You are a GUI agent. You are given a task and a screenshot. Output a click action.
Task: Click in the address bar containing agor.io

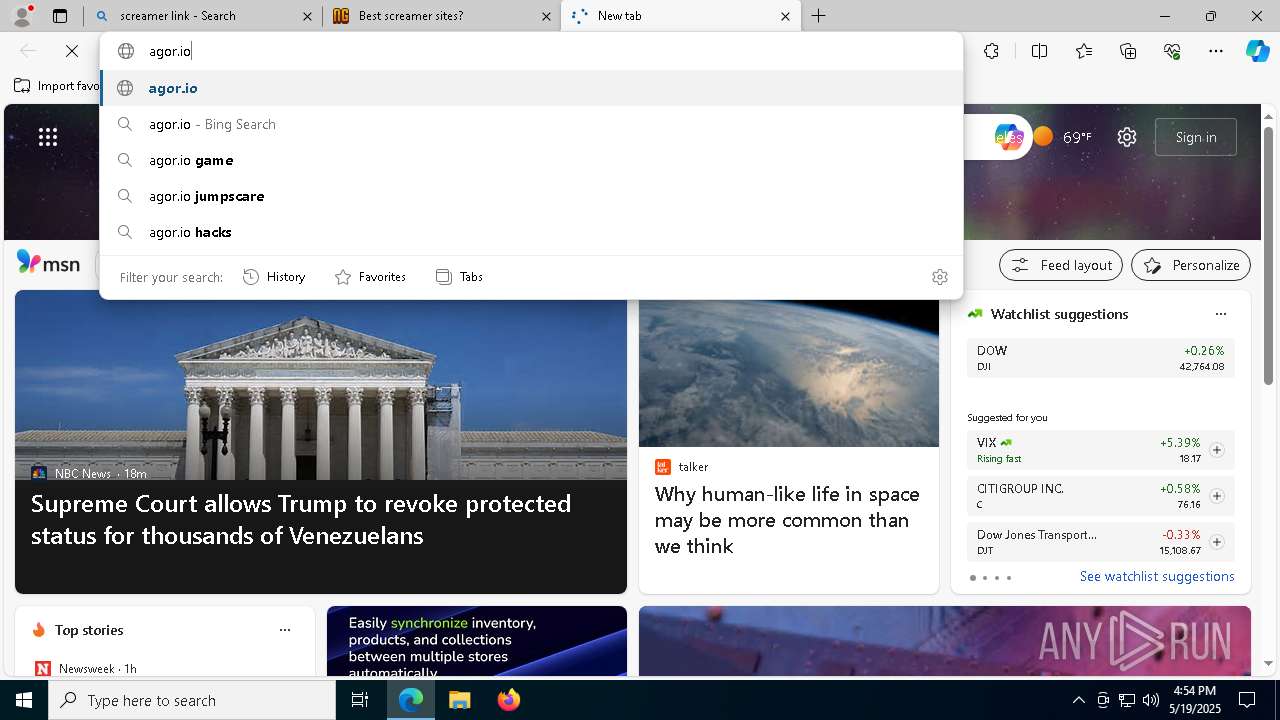[530, 51]
